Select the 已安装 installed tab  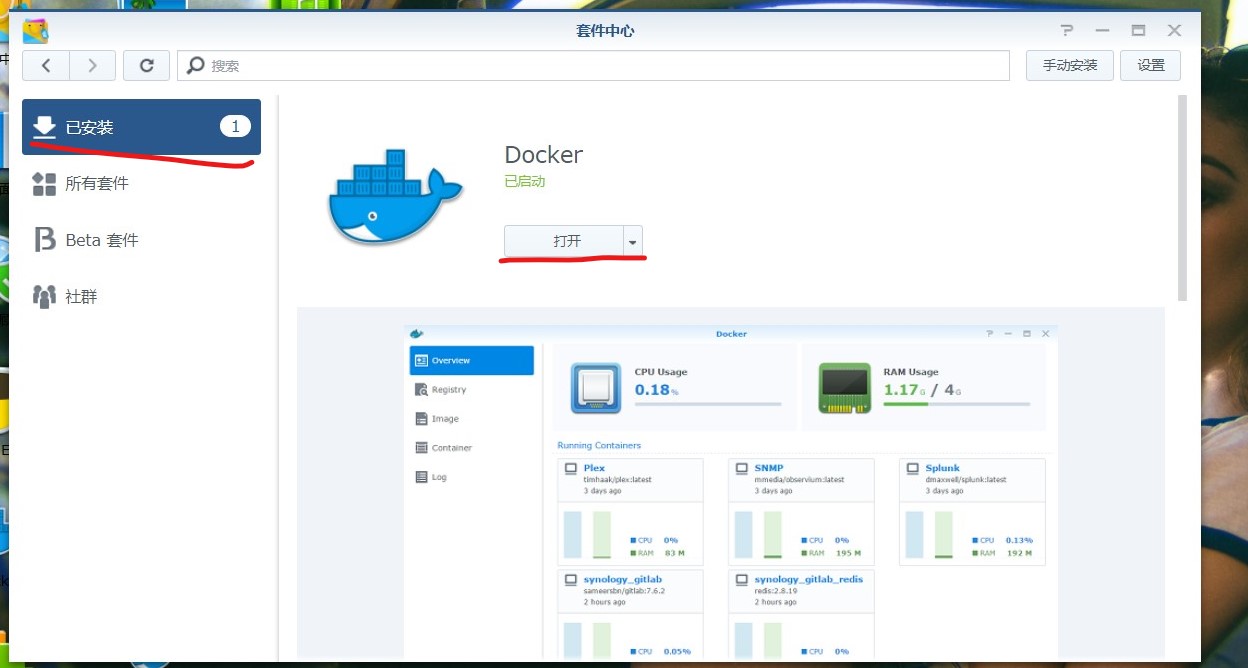pos(141,127)
